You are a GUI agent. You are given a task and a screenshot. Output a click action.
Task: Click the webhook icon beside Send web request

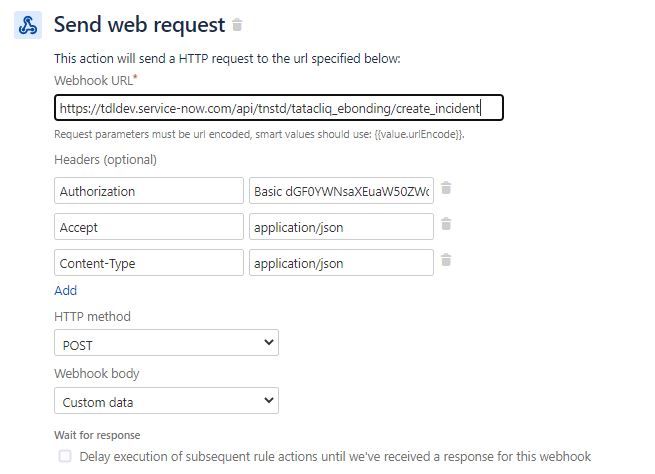[28, 25]
